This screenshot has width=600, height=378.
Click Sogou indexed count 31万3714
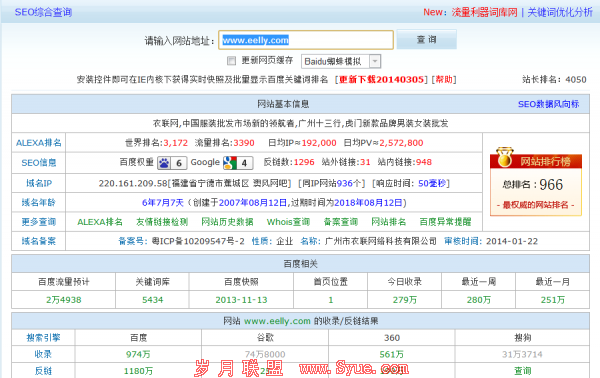click(522, 355)
